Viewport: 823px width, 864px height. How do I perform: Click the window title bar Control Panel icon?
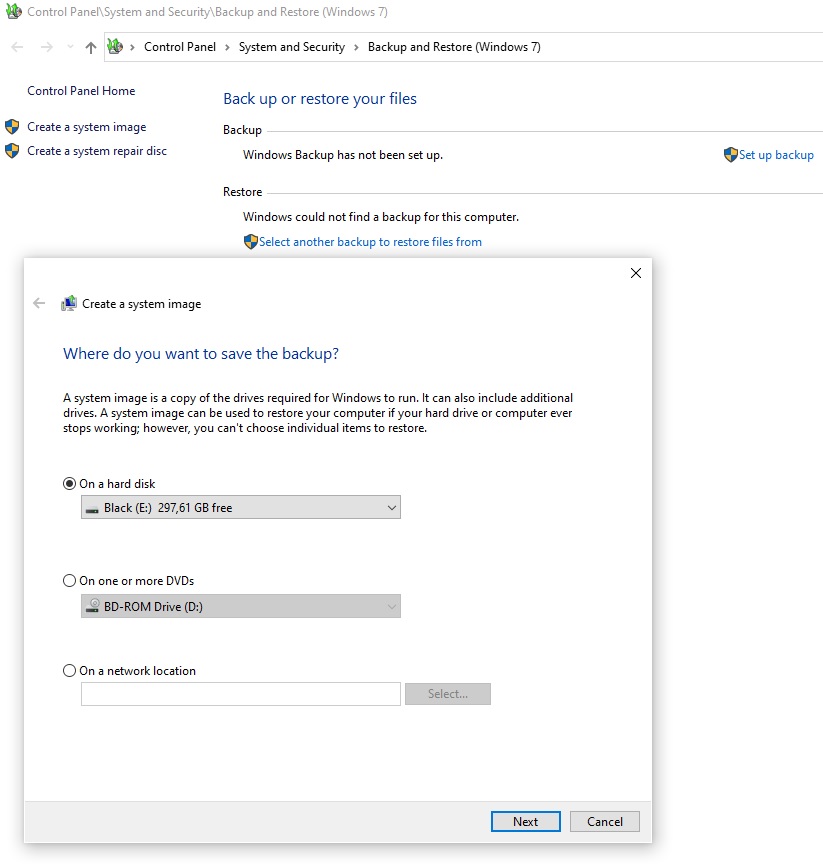coord(14,11)
